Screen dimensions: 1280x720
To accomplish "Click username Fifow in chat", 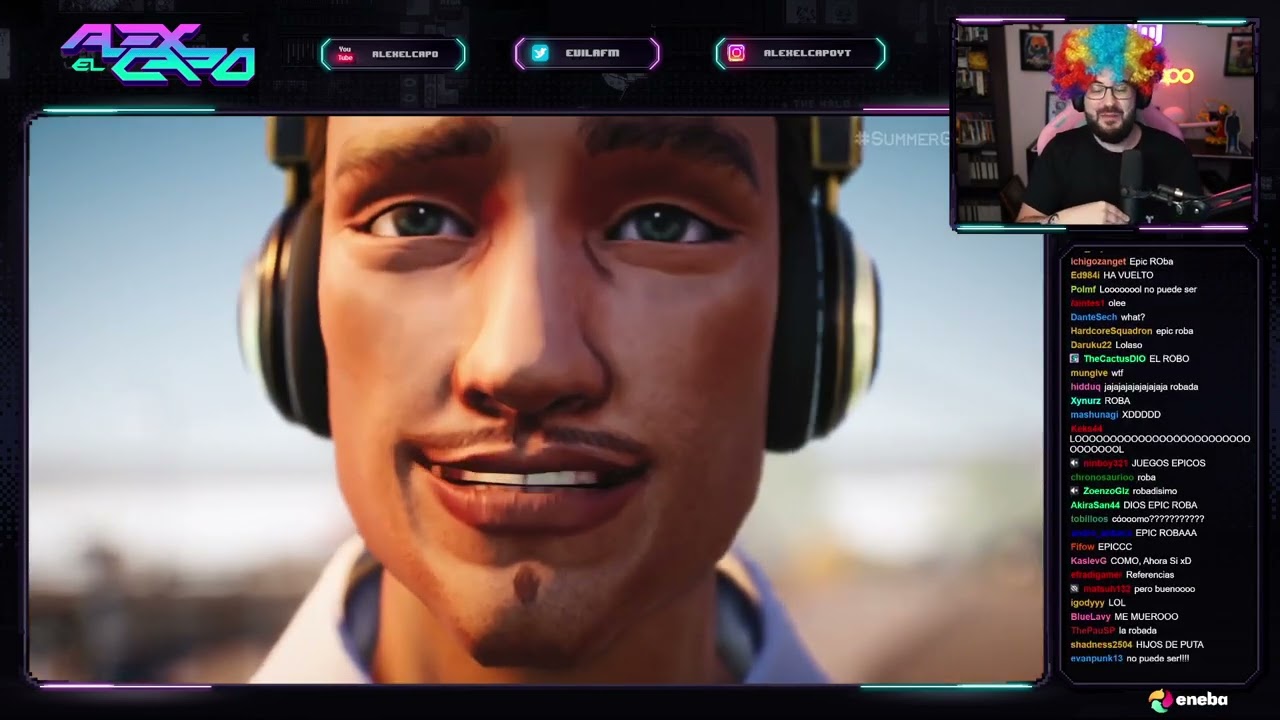I will pyautogui.click(x=1082, y=547).
